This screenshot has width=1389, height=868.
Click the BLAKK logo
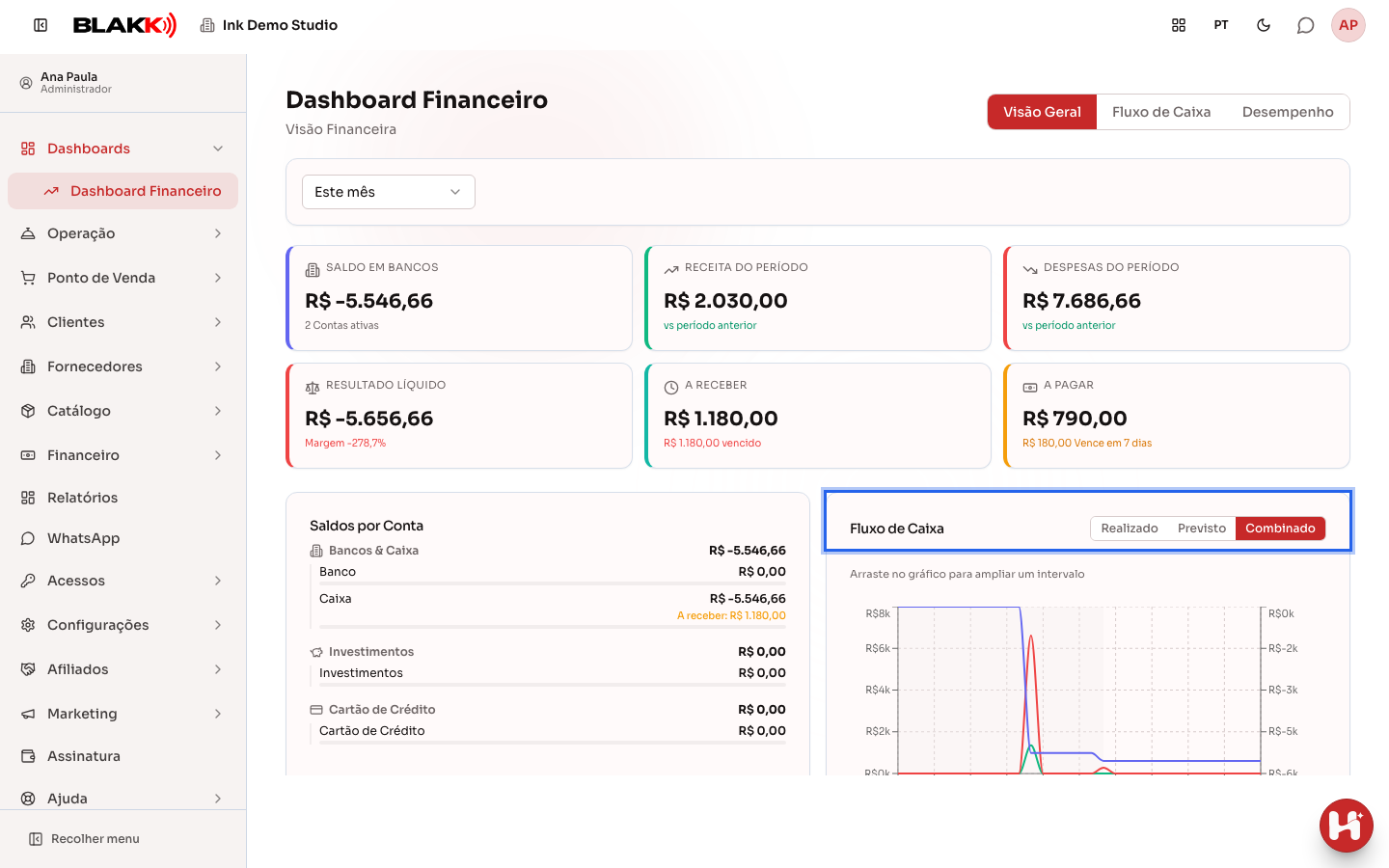(125, 25)
